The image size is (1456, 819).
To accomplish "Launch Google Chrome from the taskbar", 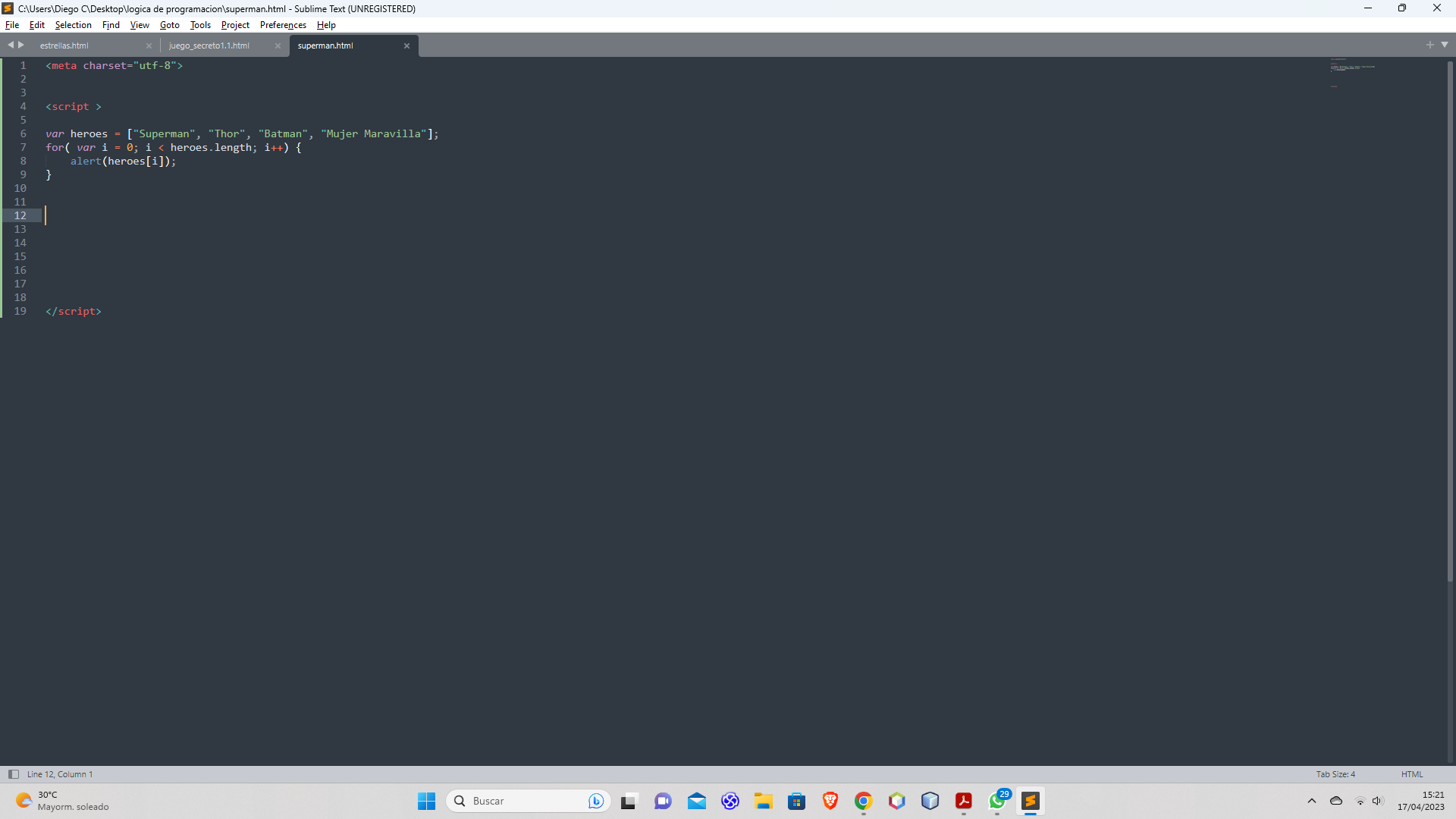I will coord(863,801).
